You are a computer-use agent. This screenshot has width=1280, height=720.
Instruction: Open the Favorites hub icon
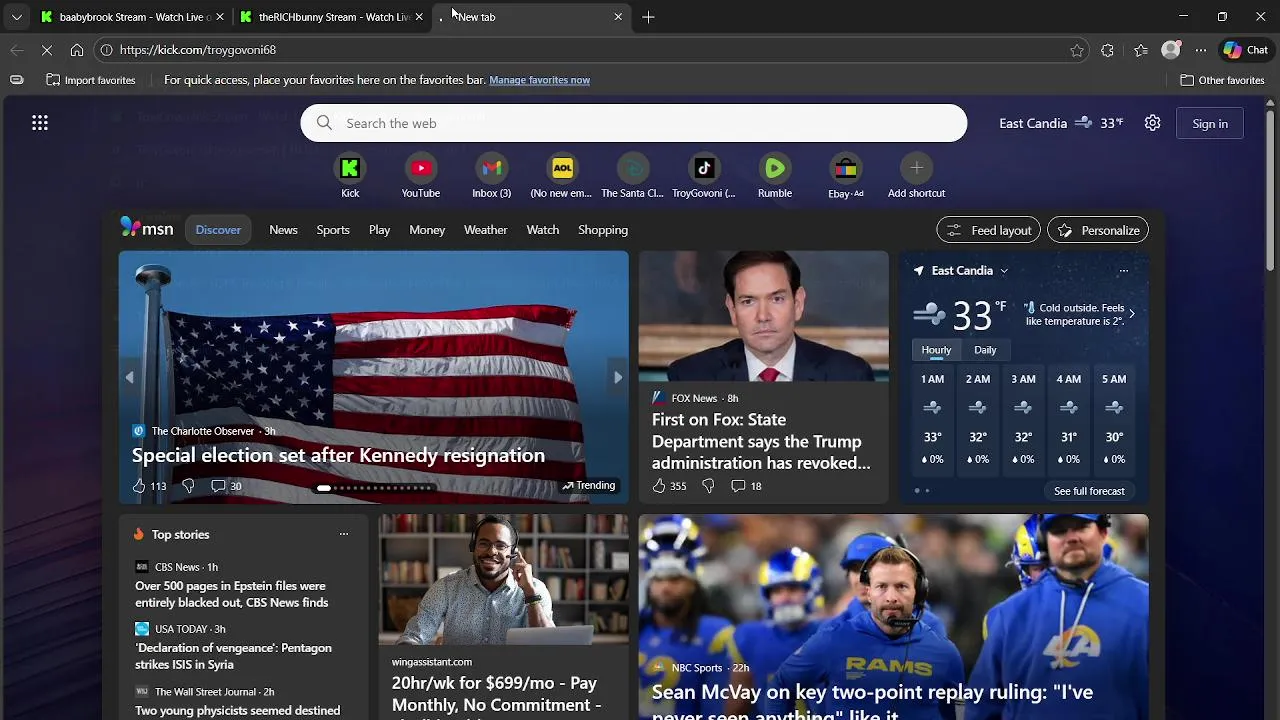[1141, 50]
